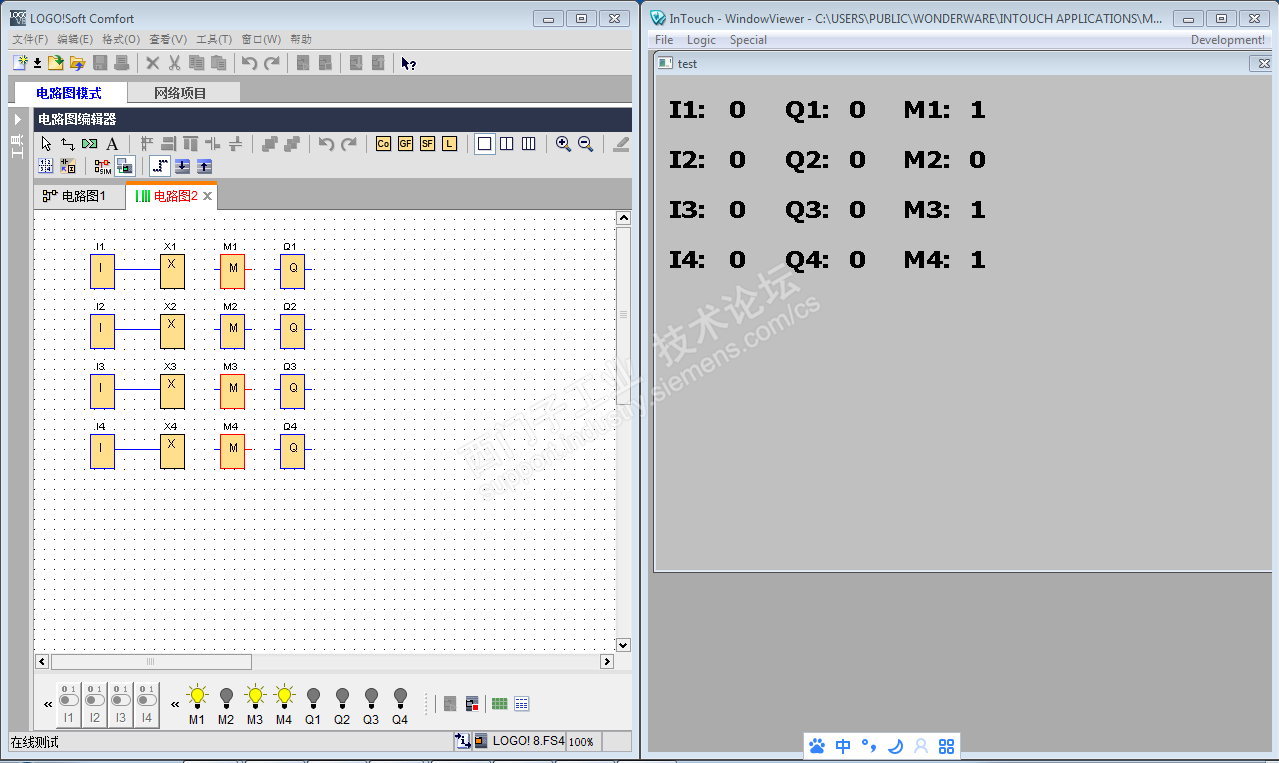
Task: Select the text label tool (A)
Action: click(112, 144)
